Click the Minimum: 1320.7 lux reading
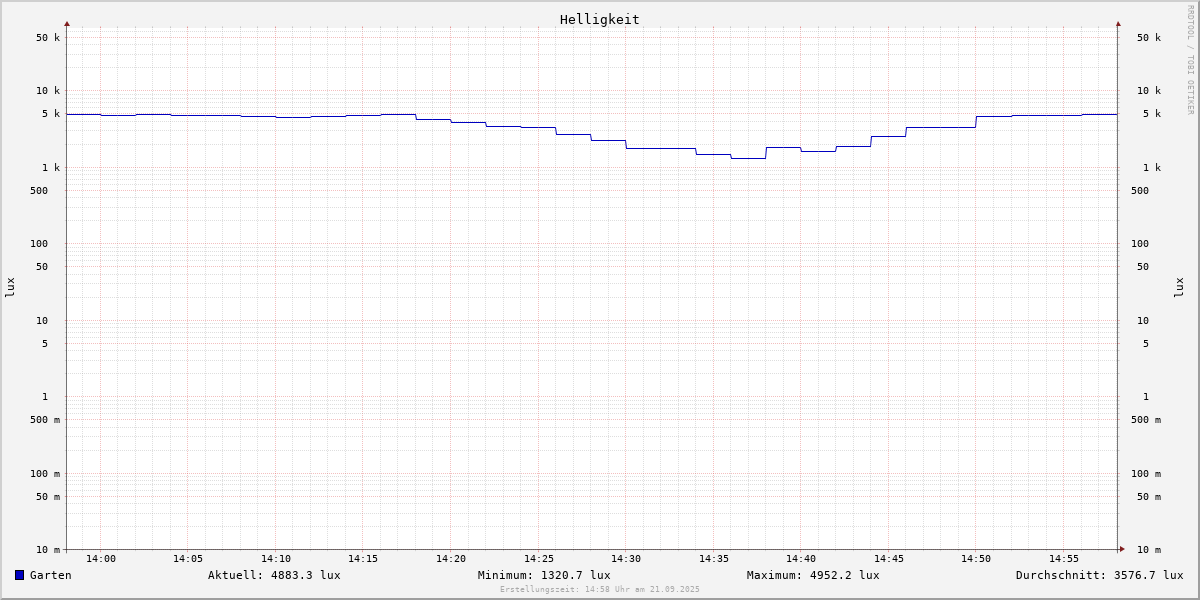Image resolution: width=1200 pixels, height=600 pixels. 544,575
